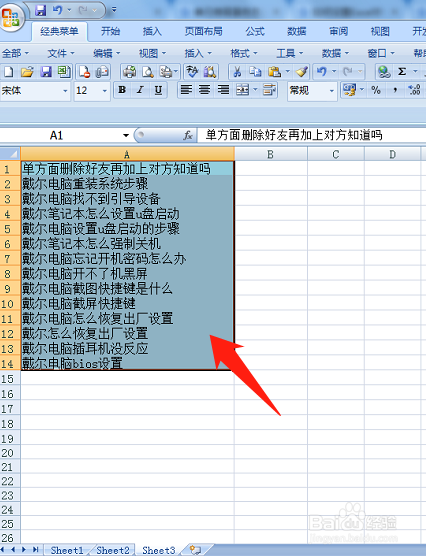
Task: Click the formula bar text field
Action: coord(311,135)
